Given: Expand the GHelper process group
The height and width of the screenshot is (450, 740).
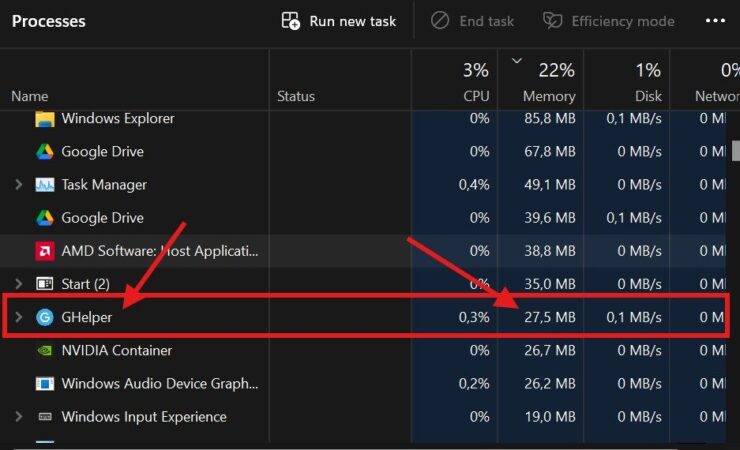Looking at the screenshot, I should click(18, 317).
